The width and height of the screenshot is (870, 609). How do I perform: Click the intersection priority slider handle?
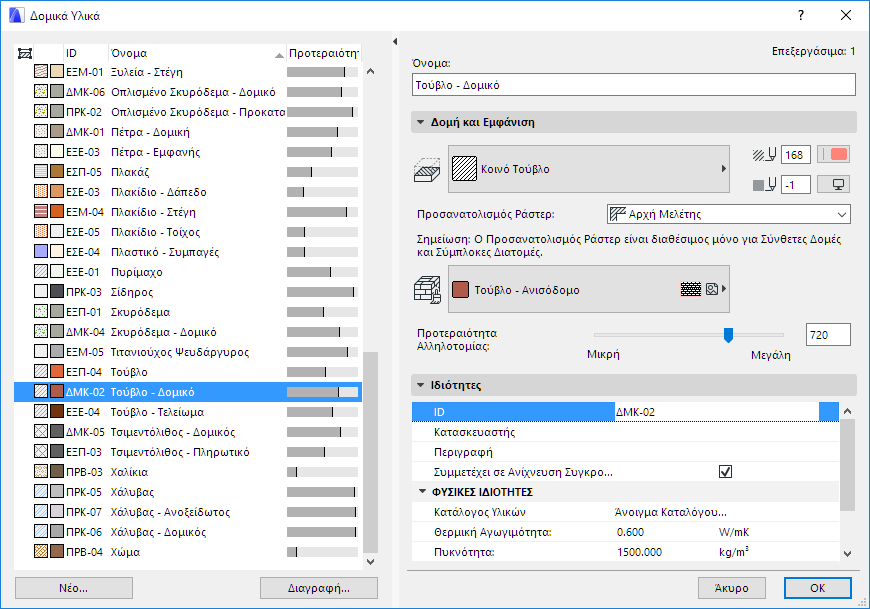pyautogui.click(x=729, y=335)
